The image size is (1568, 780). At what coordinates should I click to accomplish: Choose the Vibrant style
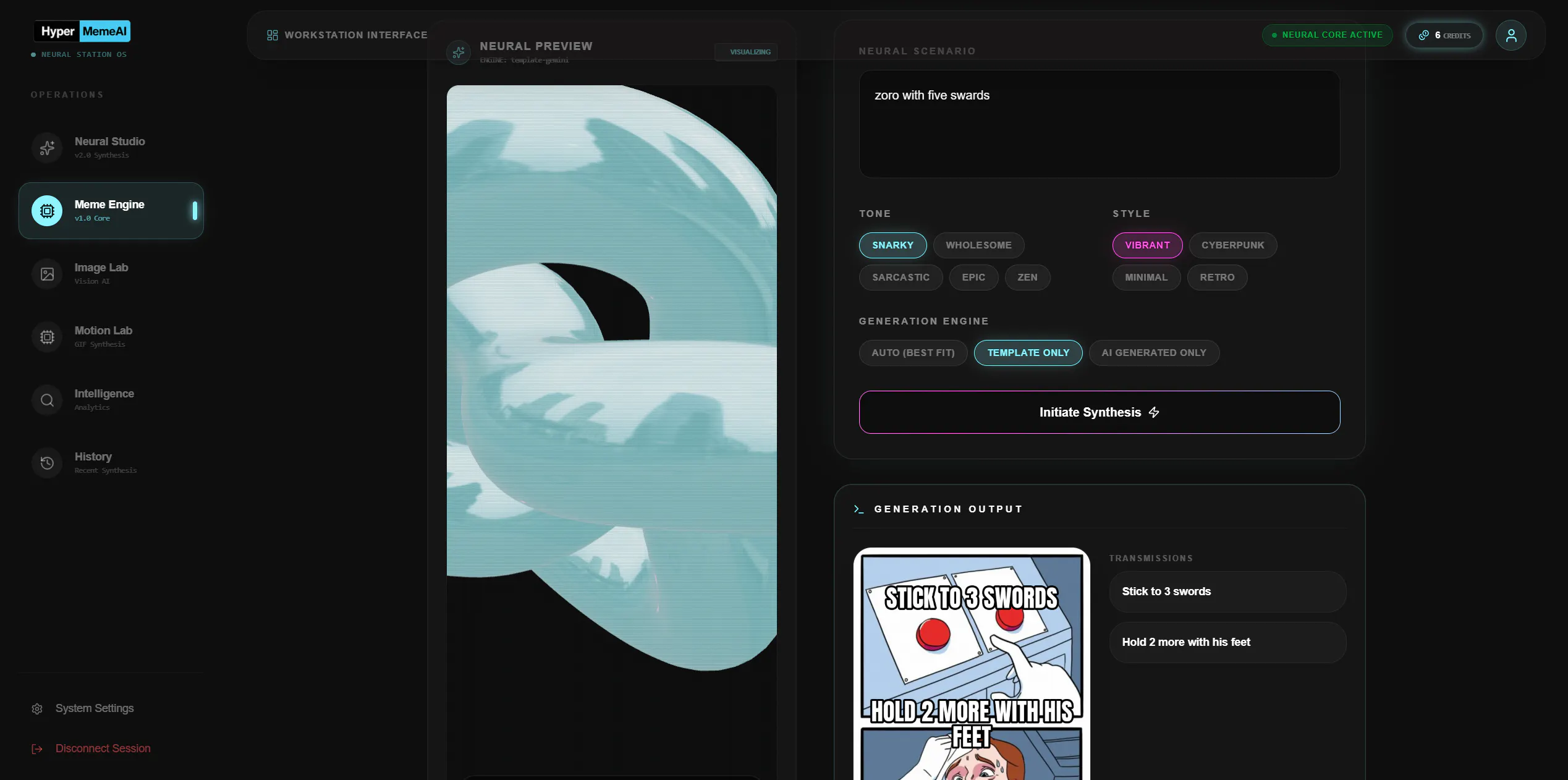pos(1147,245)
